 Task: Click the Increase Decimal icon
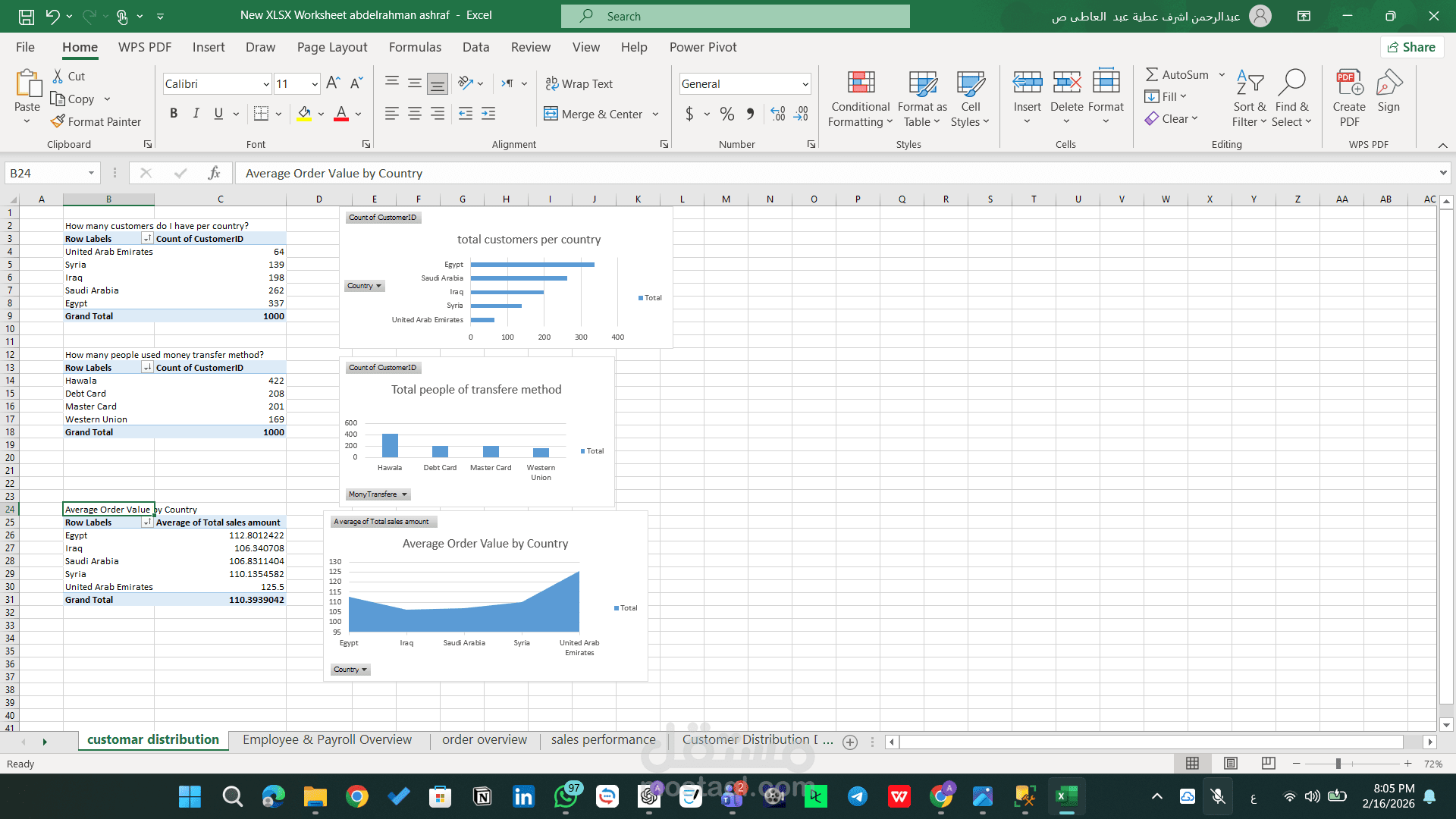pos(778,115)
